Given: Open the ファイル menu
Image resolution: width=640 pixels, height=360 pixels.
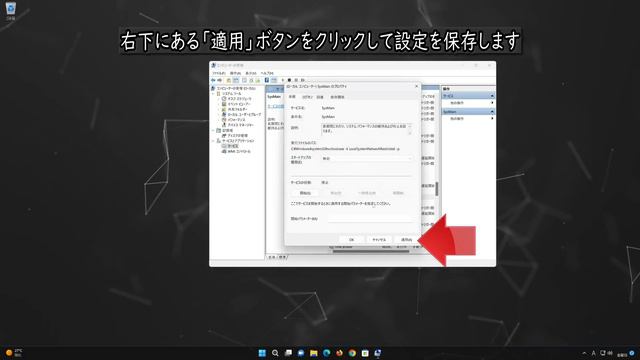Looking at the screenshot, I should click(219, 73).
